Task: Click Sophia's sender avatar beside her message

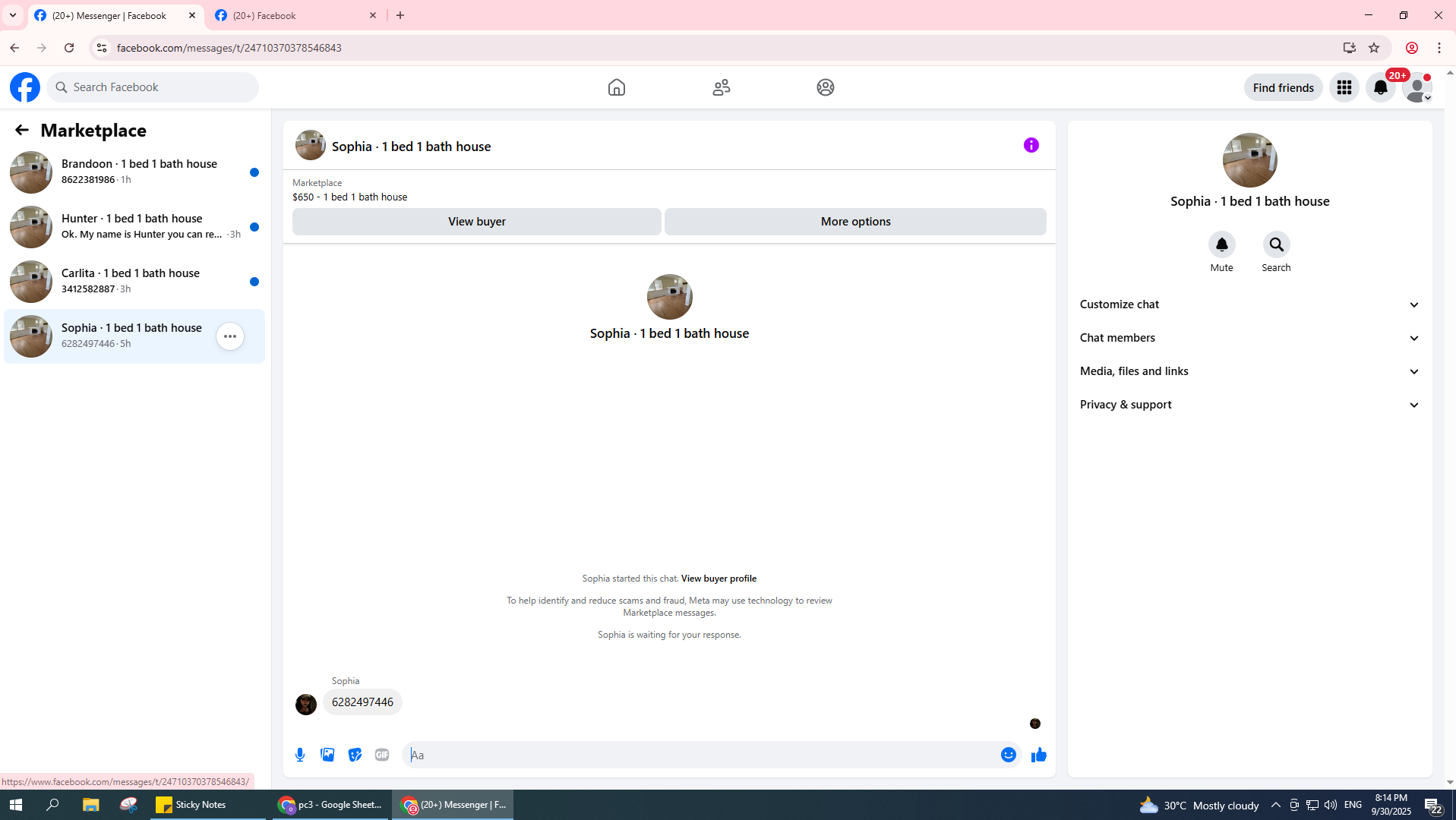Action: click(x=306, y=705)
